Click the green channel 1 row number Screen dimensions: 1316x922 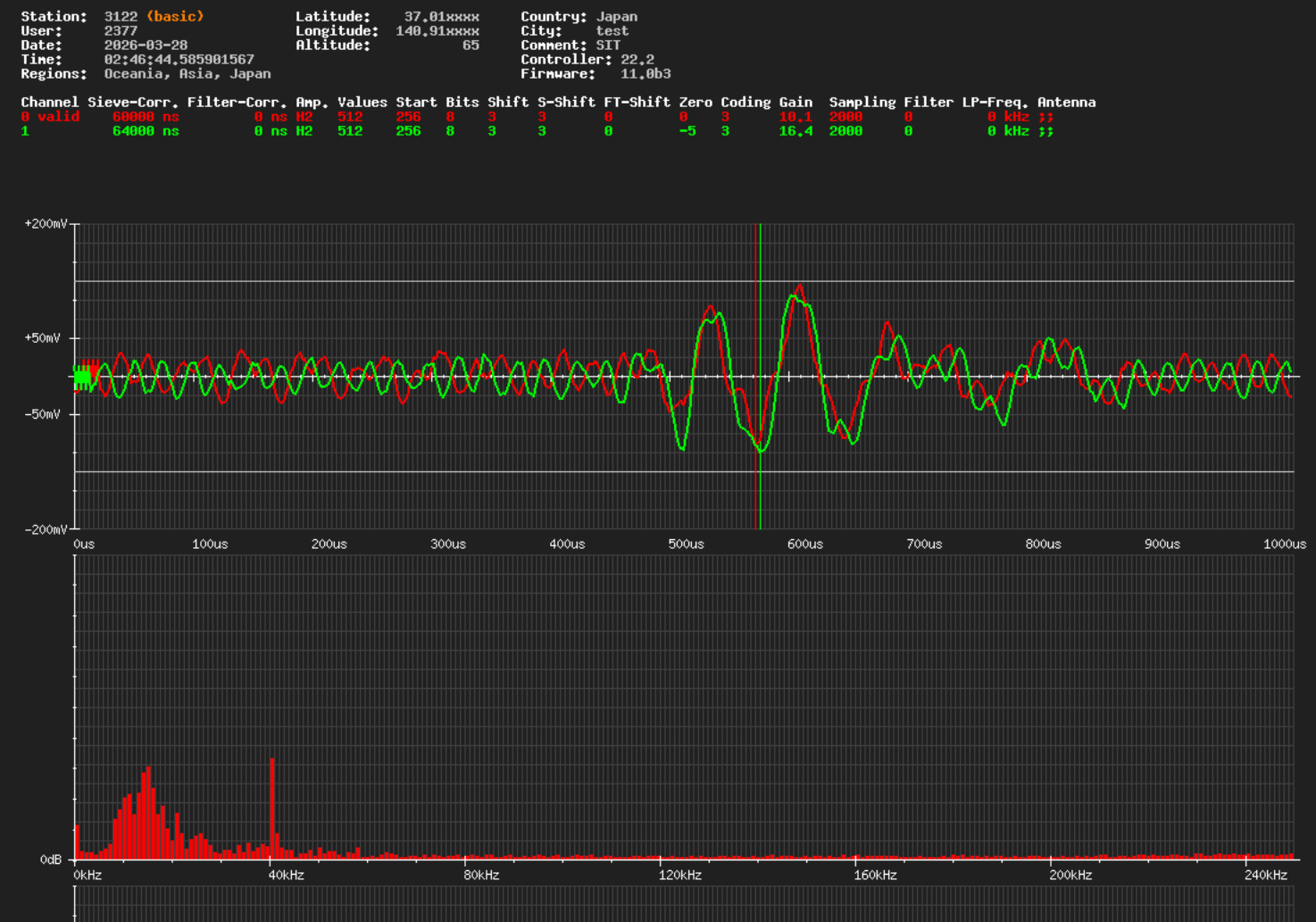click(25, 130)
